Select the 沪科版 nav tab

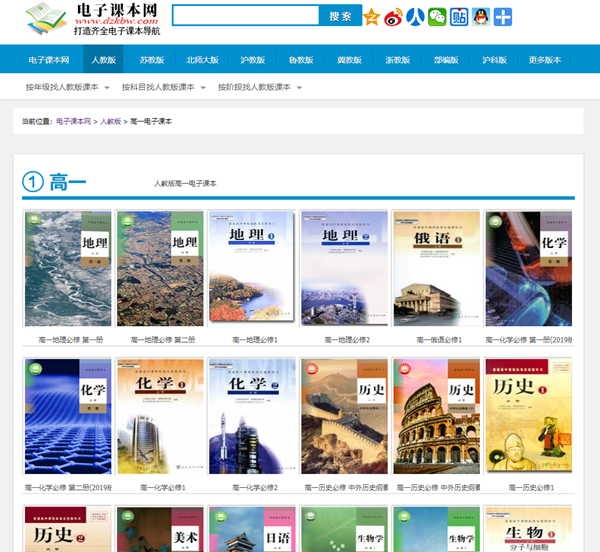point(494,60)
